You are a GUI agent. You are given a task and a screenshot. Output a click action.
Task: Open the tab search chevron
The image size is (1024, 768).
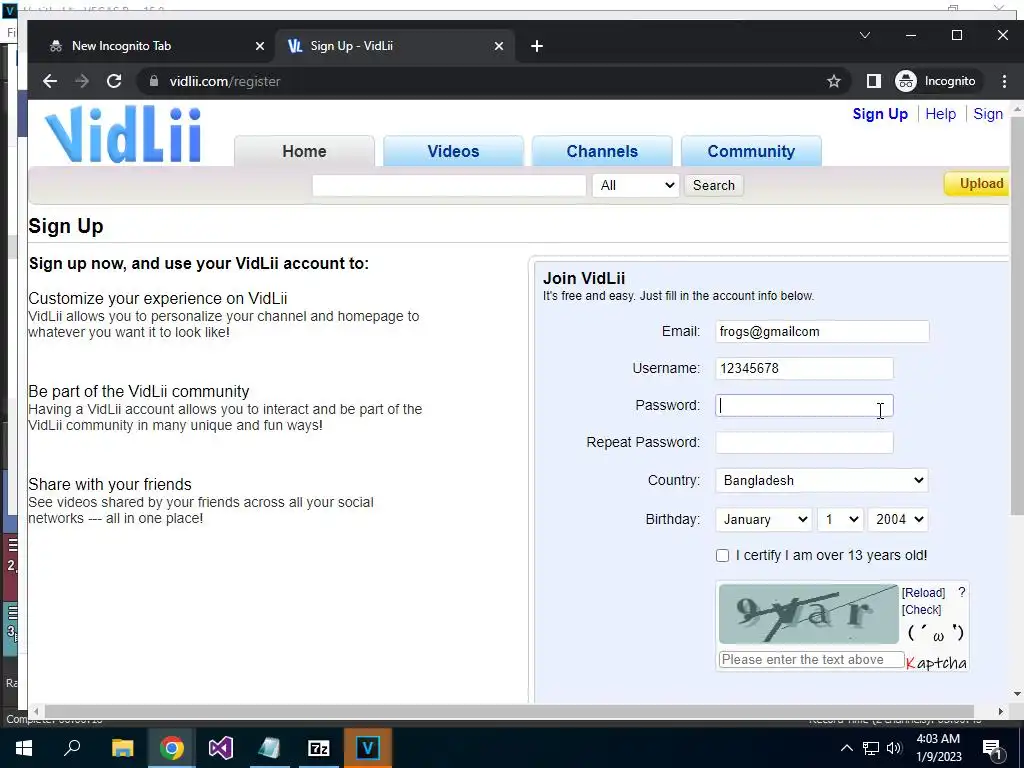(865, 35)
